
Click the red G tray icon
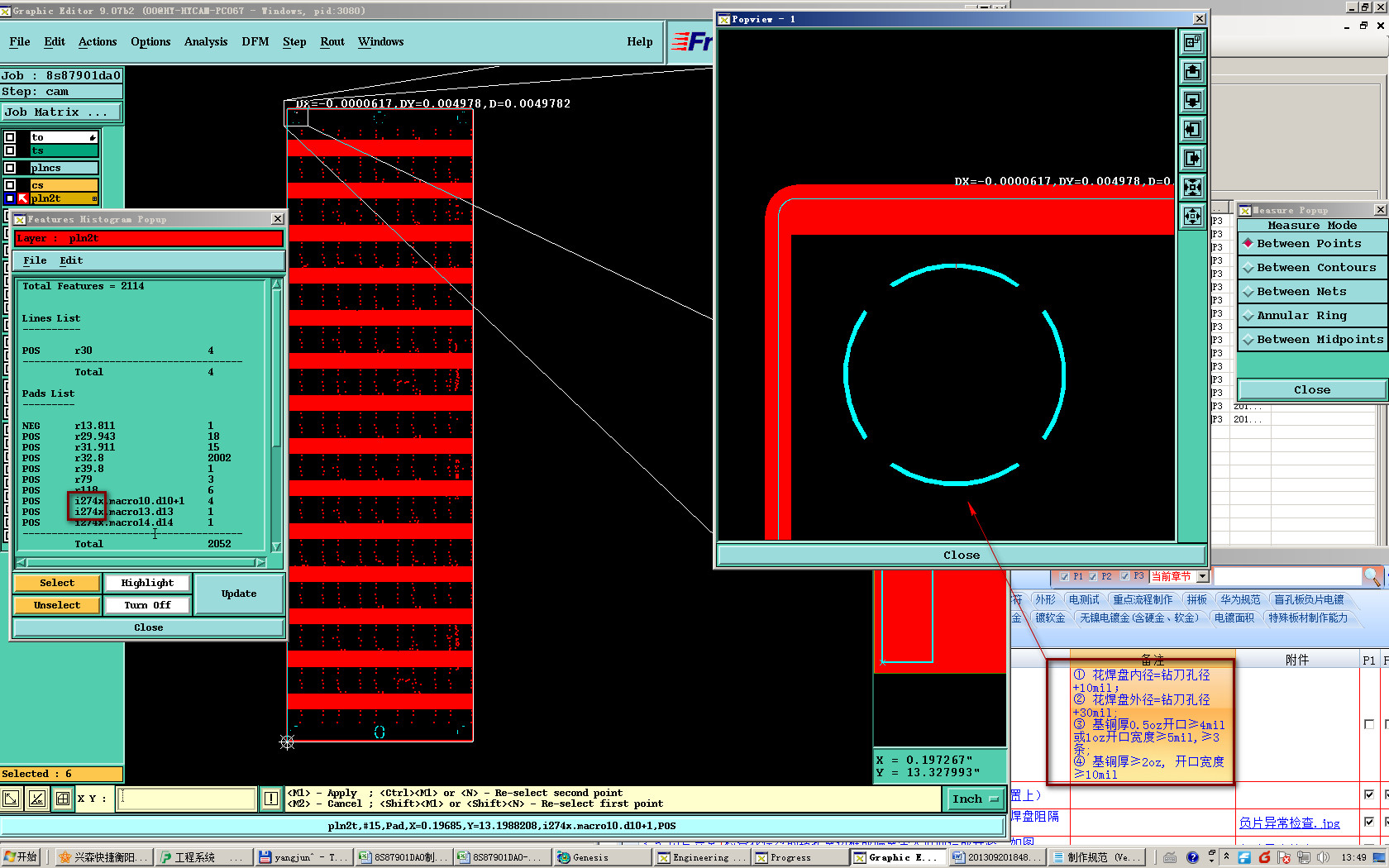point(1264,857)
